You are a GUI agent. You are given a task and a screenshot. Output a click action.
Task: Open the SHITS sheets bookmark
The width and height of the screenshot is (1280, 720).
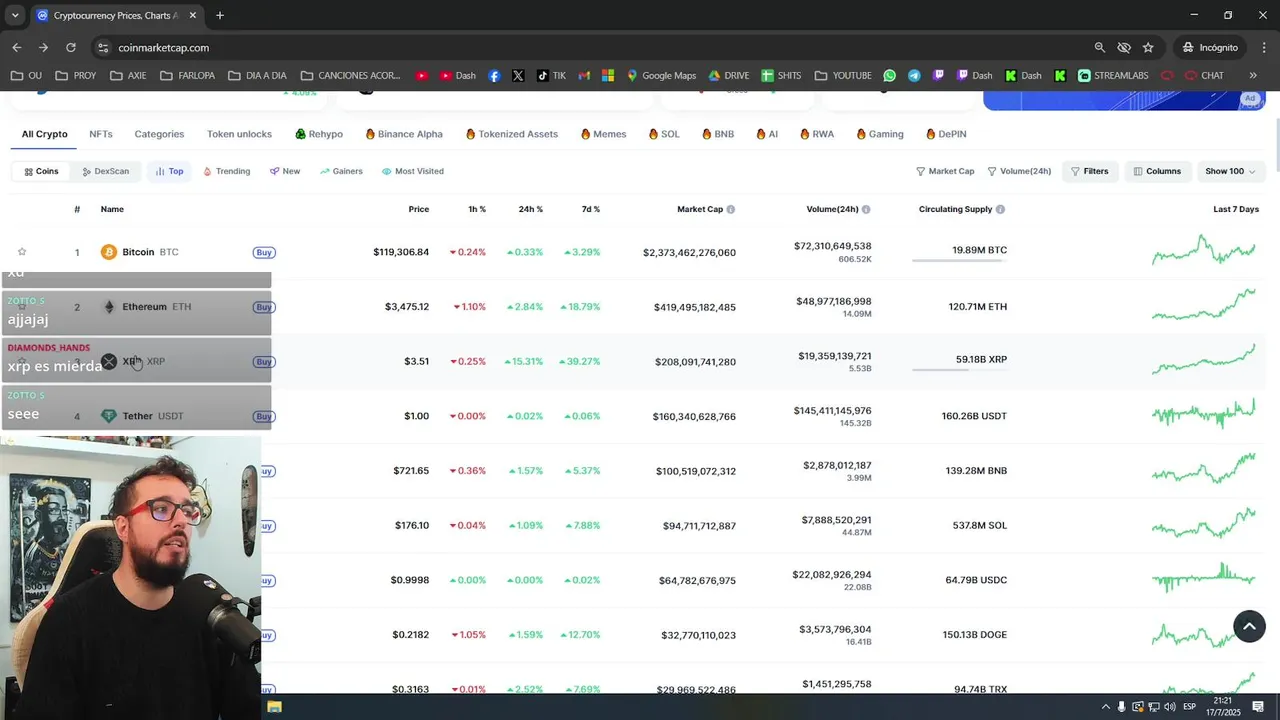(x=781, y=75)
